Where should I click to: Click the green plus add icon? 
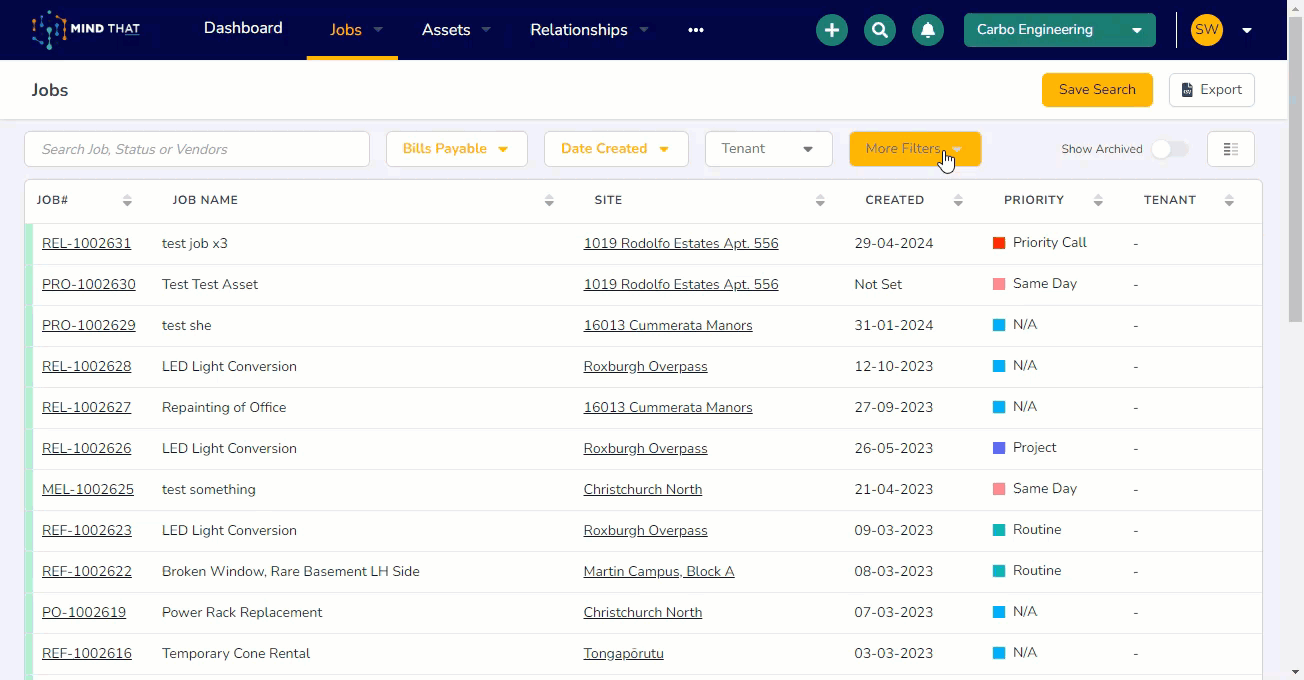(831, 30)
